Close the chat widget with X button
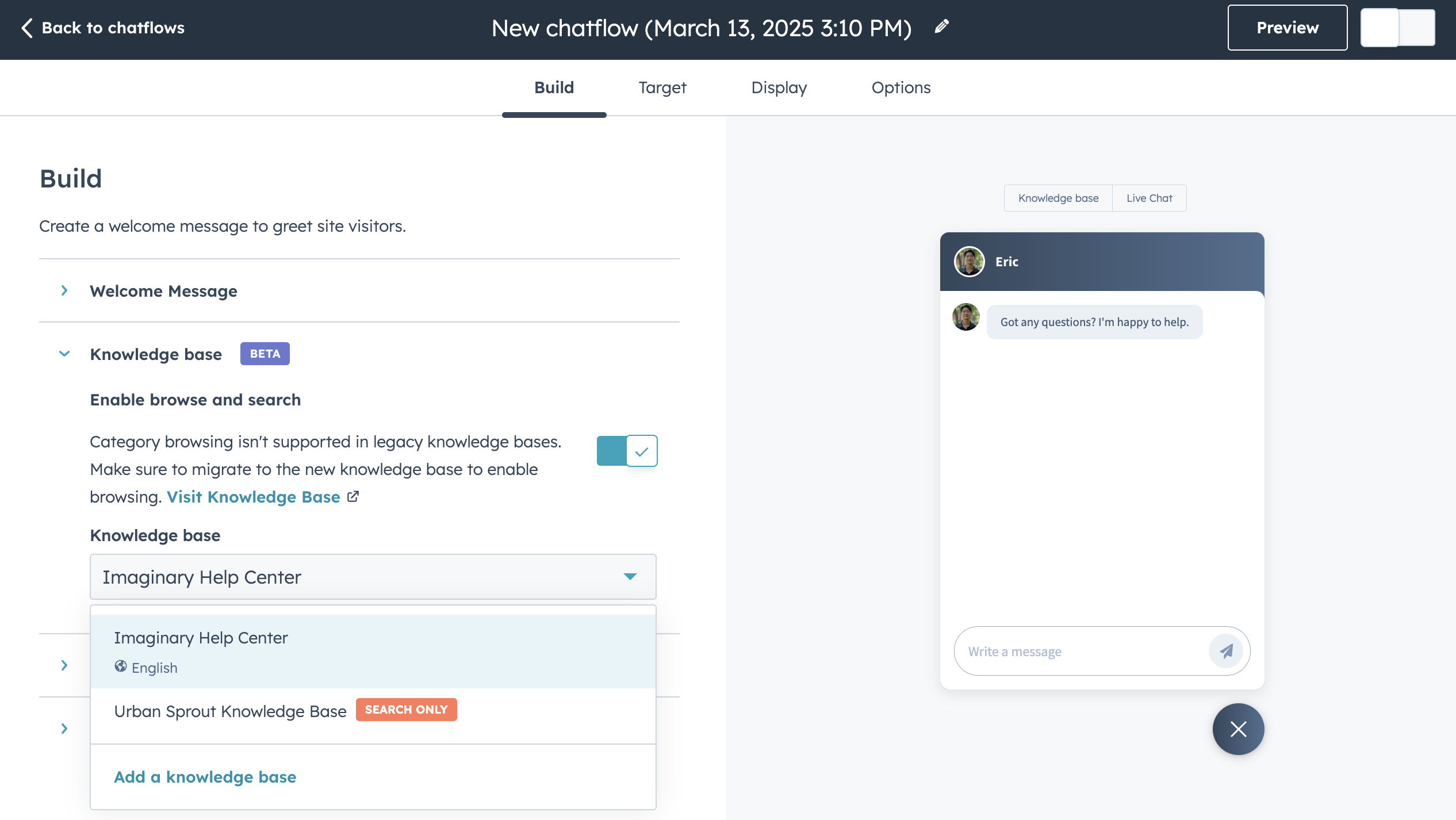Screen dimensions: 1456x820 coord(1239,729)
